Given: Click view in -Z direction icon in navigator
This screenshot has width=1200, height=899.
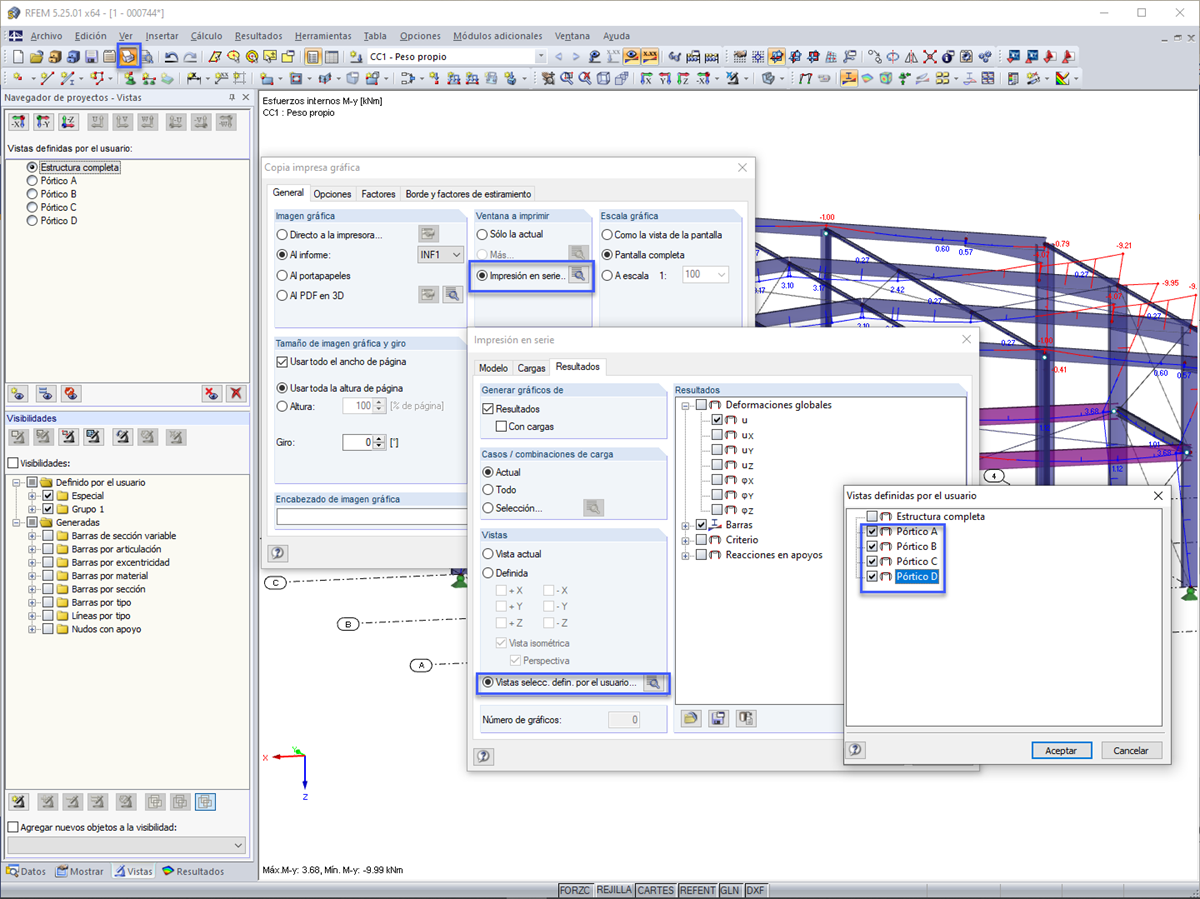Looking at the screenshot, I should pyautogui.click(x=68, y=122).
